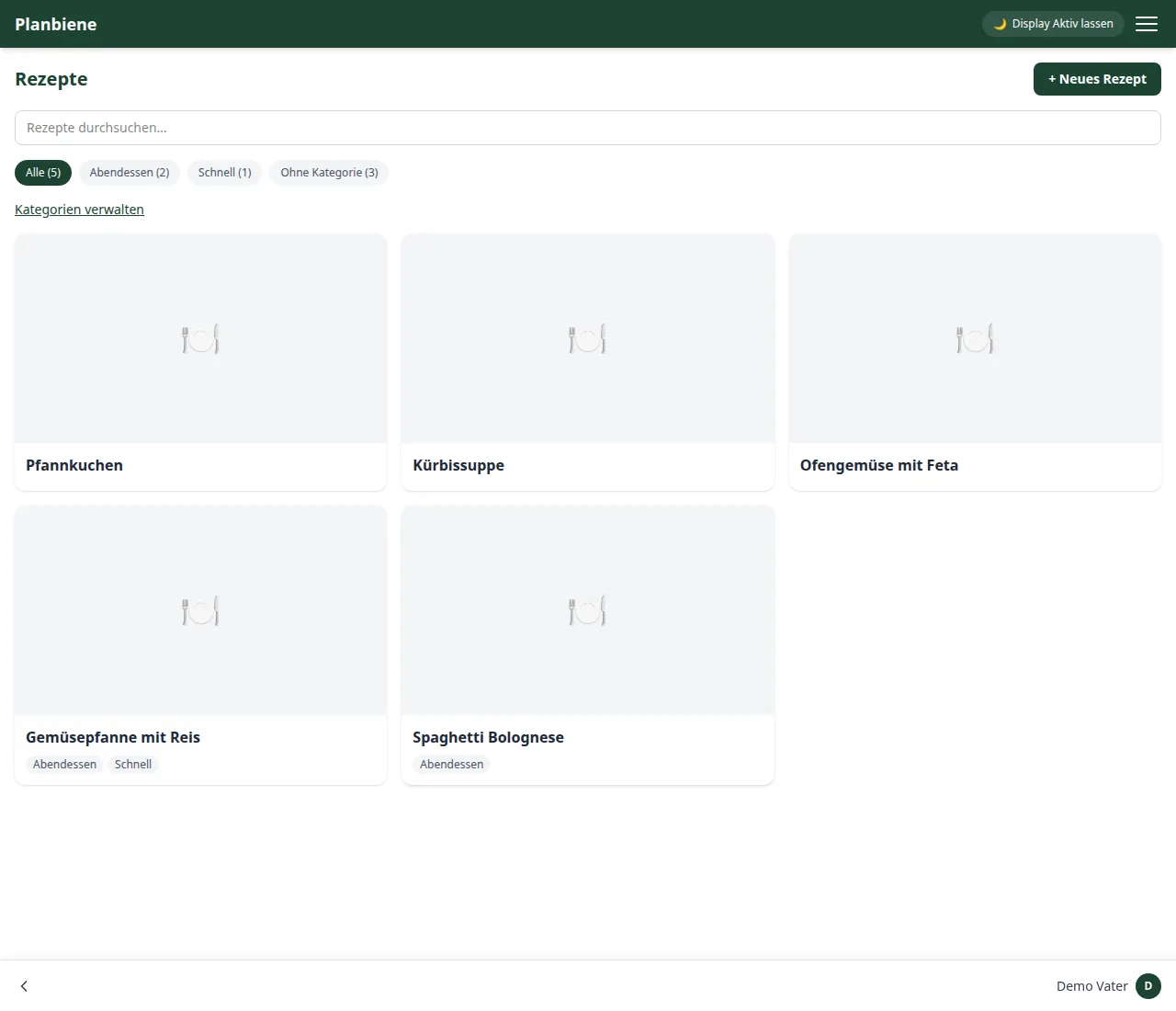
Task: Open the Gemüsepfanne mit Reis title
Action: click(113, 737)
